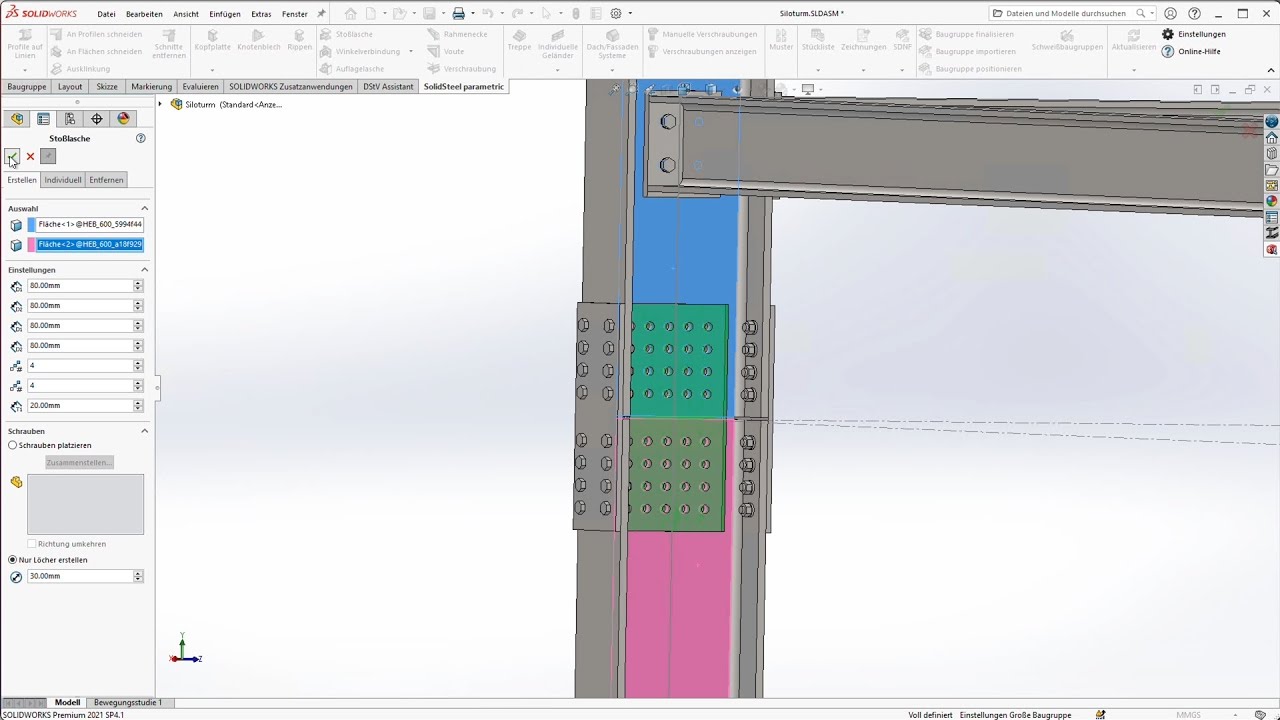Select Nur Löcher erstellen radio button
This screenshot has width=1280, height=720.
(13, 560)
